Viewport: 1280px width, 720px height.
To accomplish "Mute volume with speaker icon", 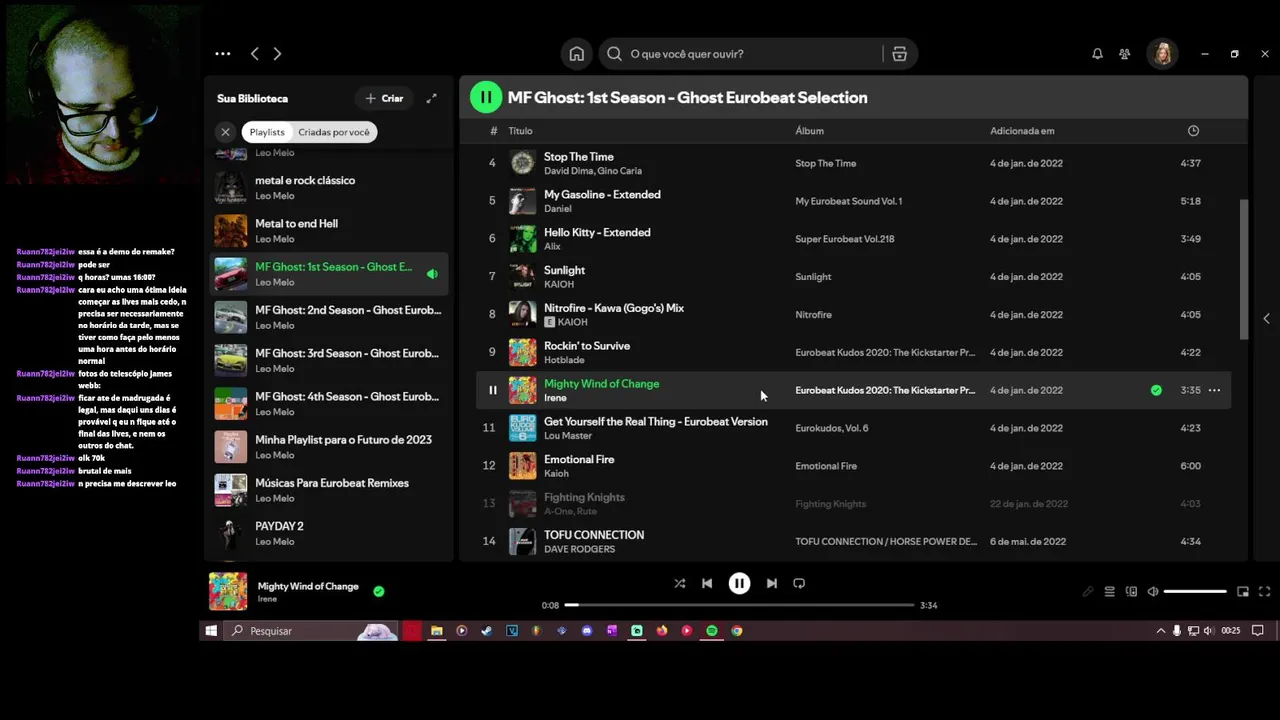I will (1153, 592).
